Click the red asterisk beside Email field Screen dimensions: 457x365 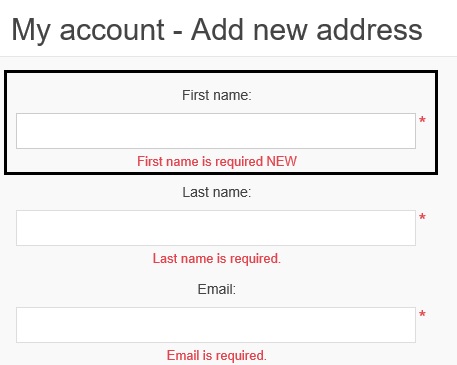click(x=422, y=314)
